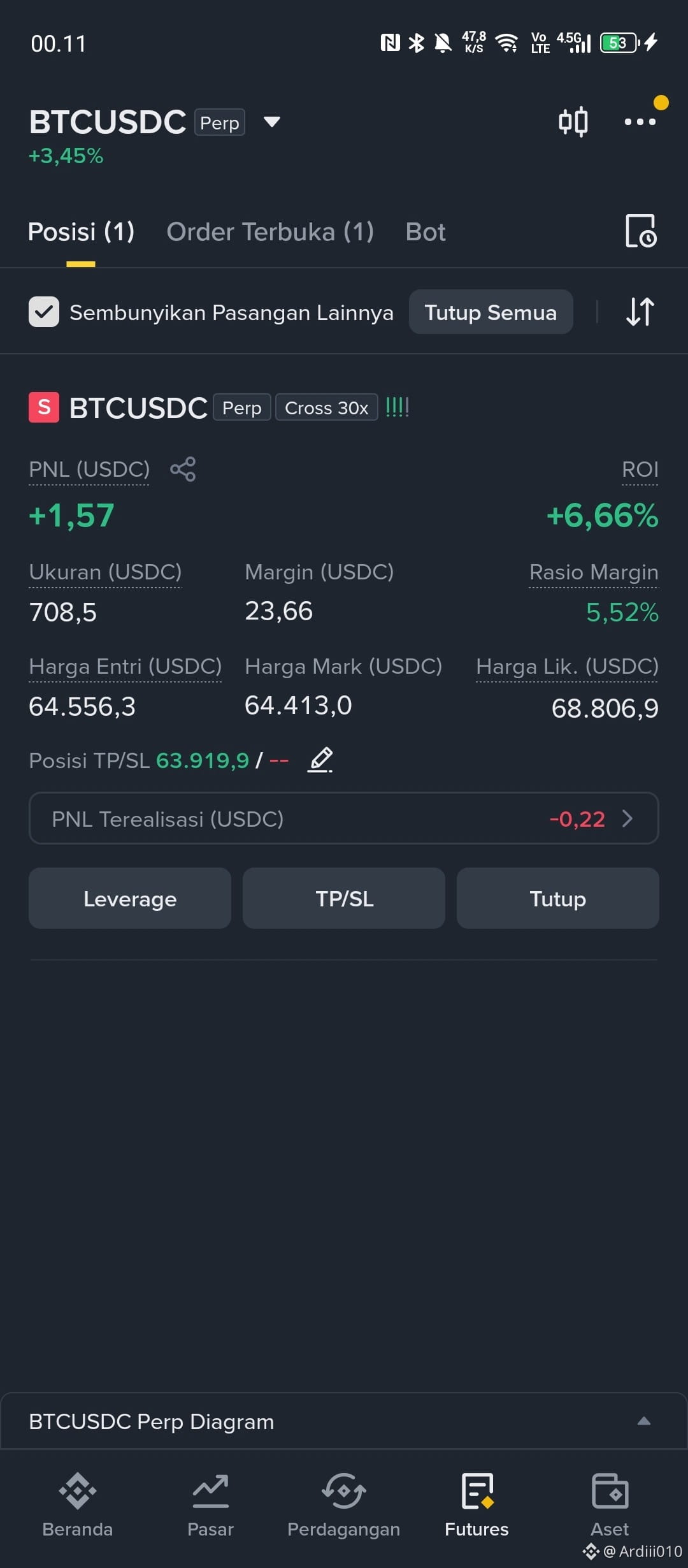Open the position history icon
Viewport: 688px width, 1568px height.
tap(640, 231)
